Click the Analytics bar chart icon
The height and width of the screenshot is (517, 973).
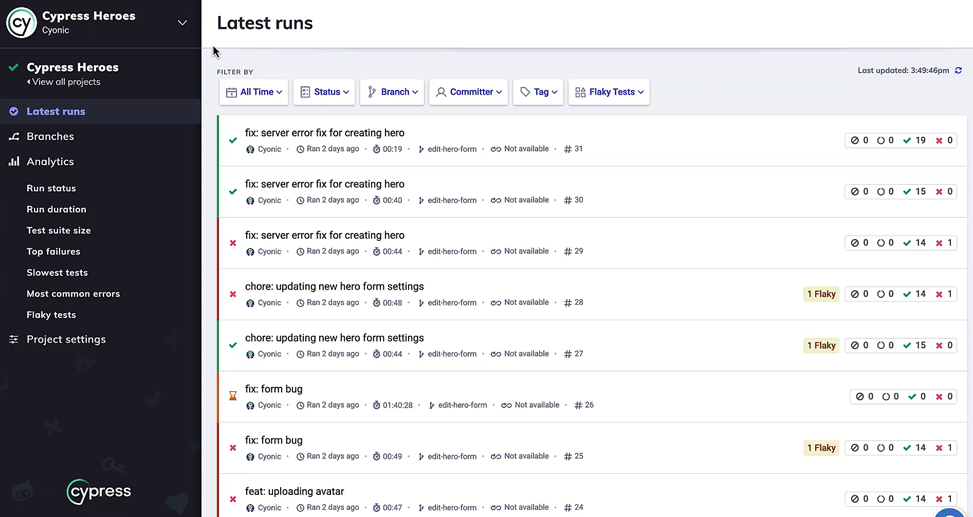(14, 161)
